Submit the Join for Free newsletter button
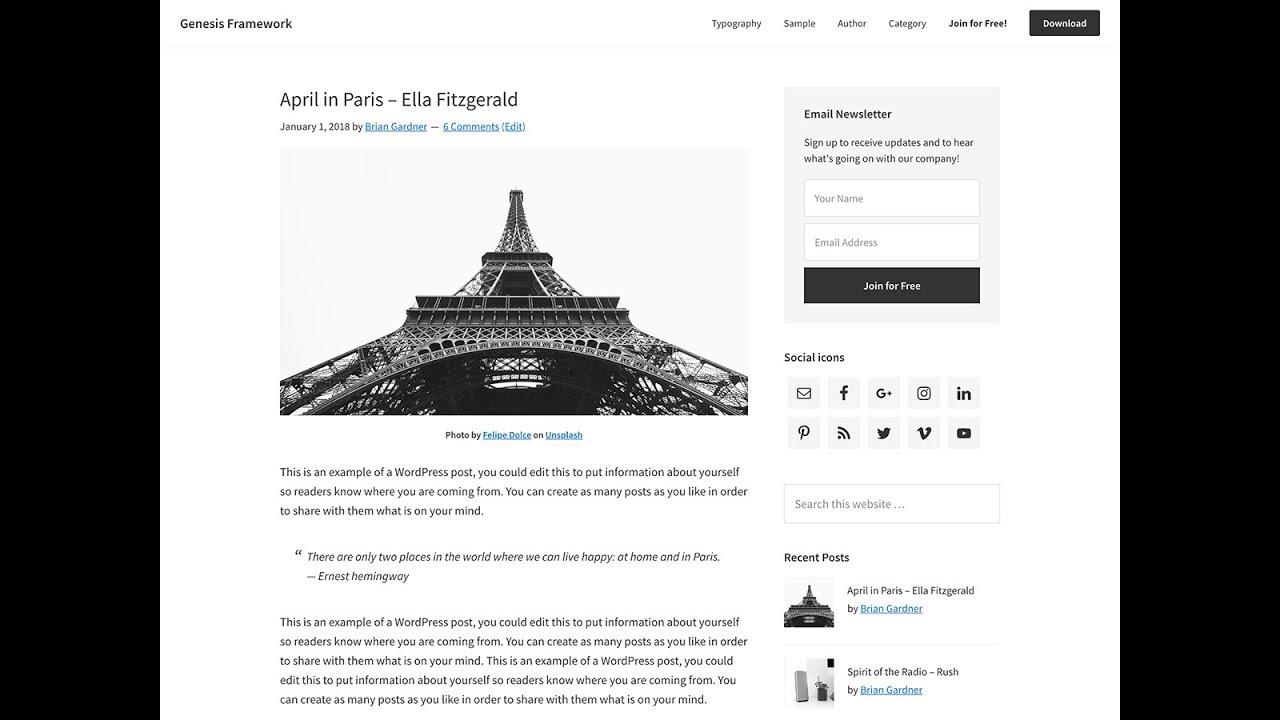1280x720 pixels. coord(892,285)
